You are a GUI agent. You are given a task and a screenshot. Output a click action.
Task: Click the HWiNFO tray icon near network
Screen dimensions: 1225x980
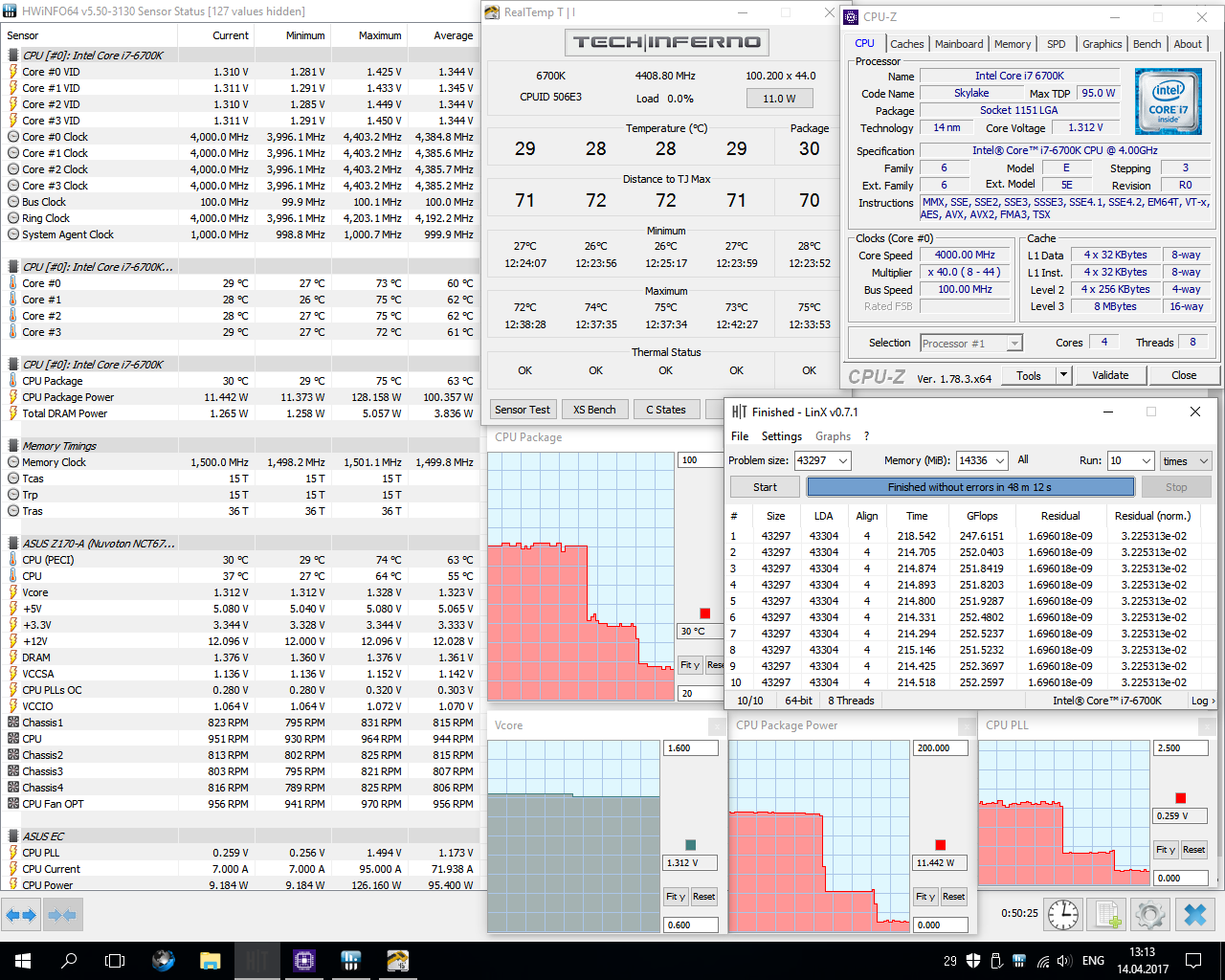click(x=1019, y=961)
